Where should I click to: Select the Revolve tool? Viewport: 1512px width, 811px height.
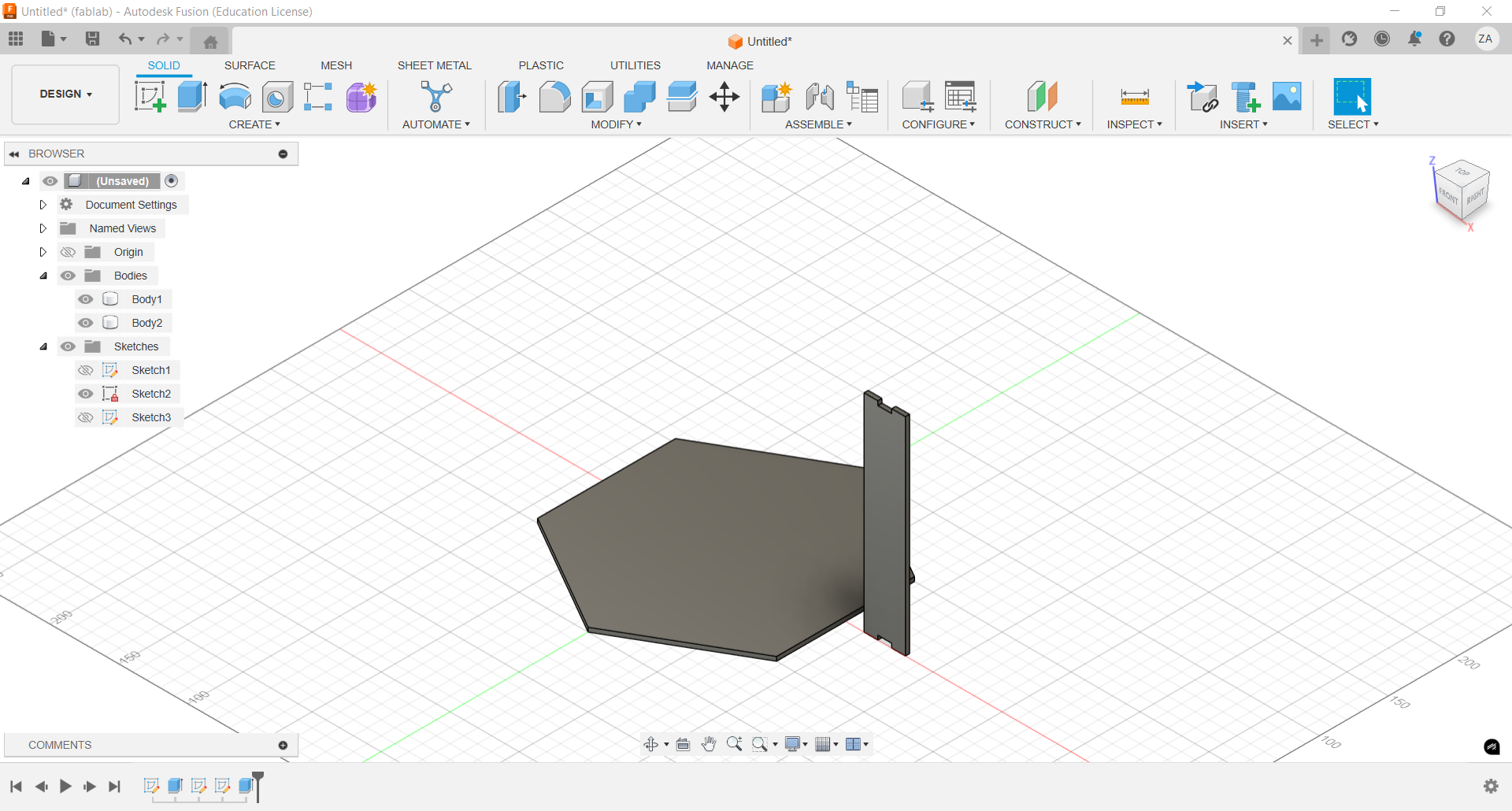[x=235, y=97]
